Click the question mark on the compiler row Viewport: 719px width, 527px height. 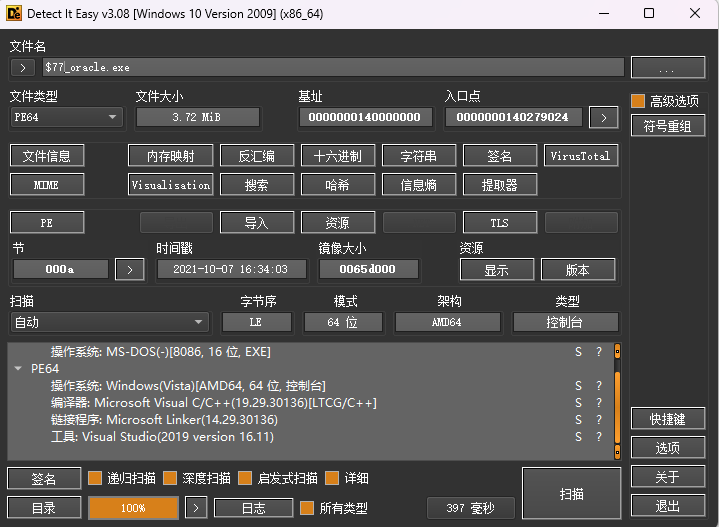tap(599, 403)
